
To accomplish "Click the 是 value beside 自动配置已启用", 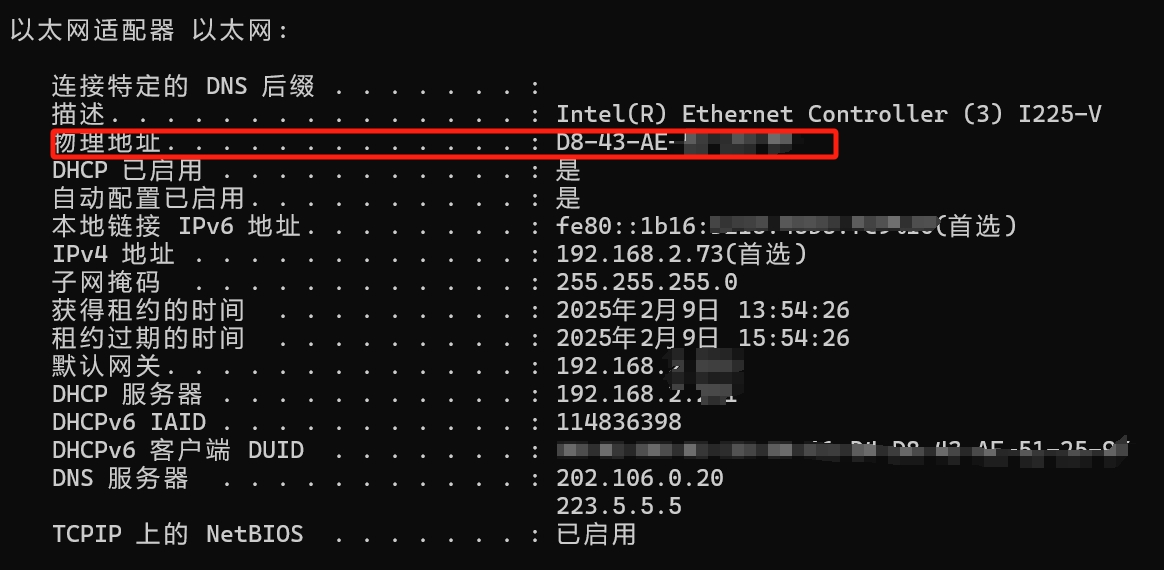I will tap(569, 199).
